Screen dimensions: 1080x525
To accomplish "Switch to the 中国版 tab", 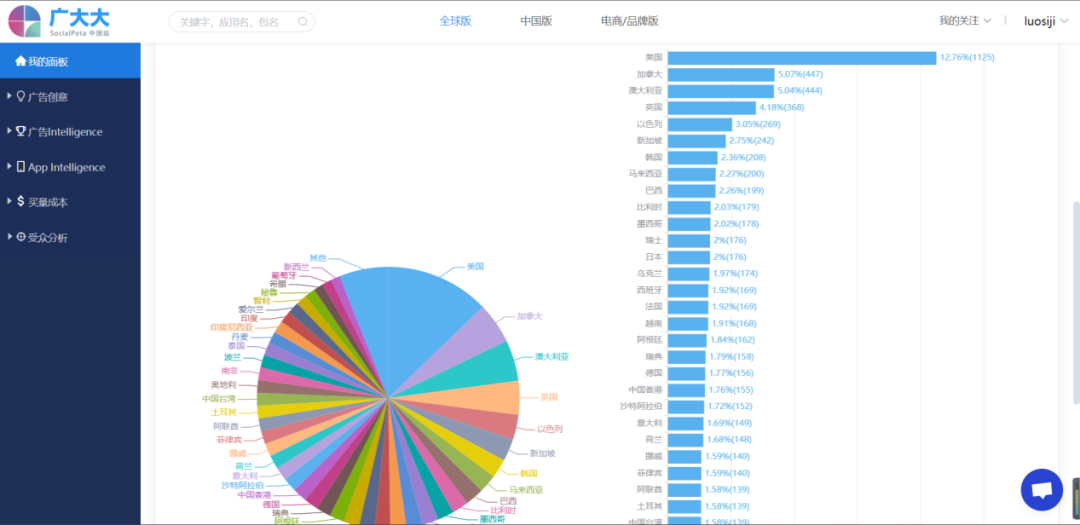I will click(536, 21).
